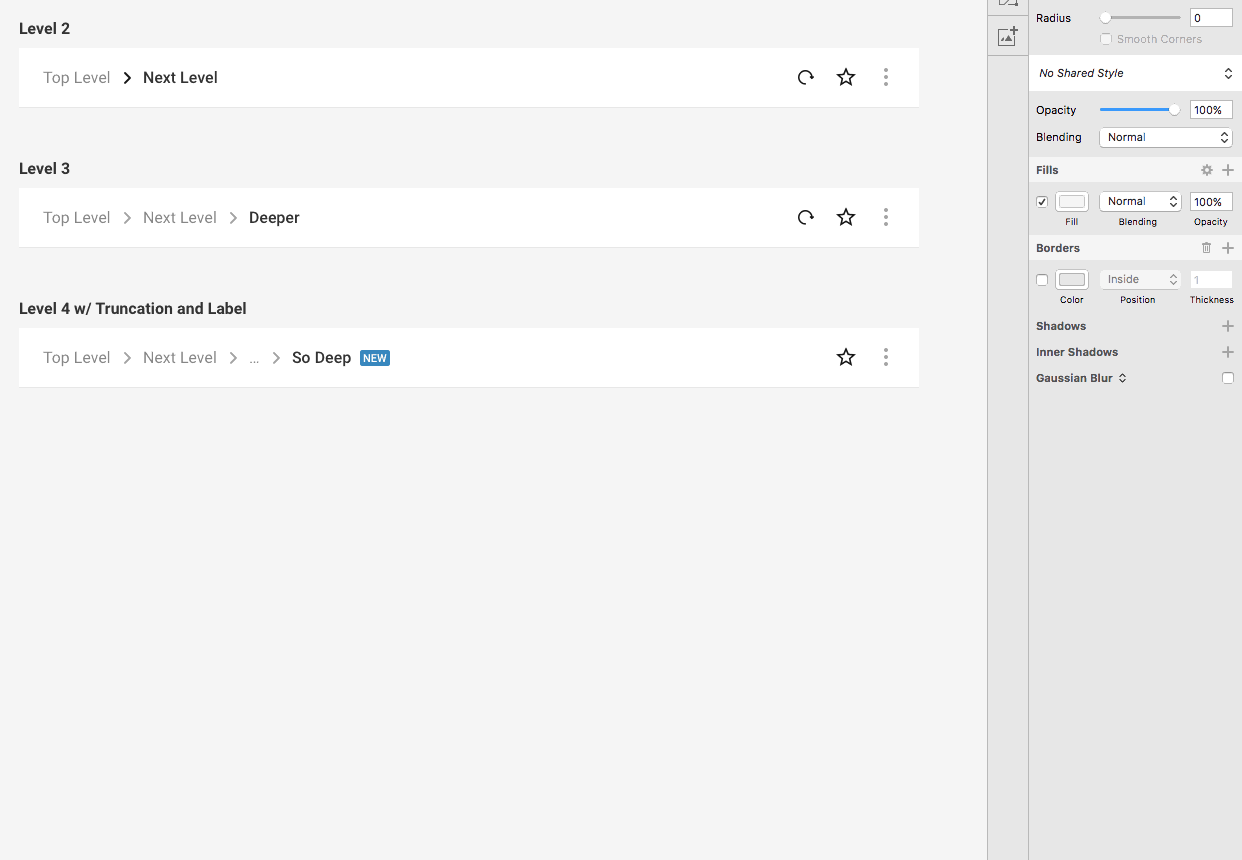
Task: Delete the border using the trash icon
Action: point(1206,247)
